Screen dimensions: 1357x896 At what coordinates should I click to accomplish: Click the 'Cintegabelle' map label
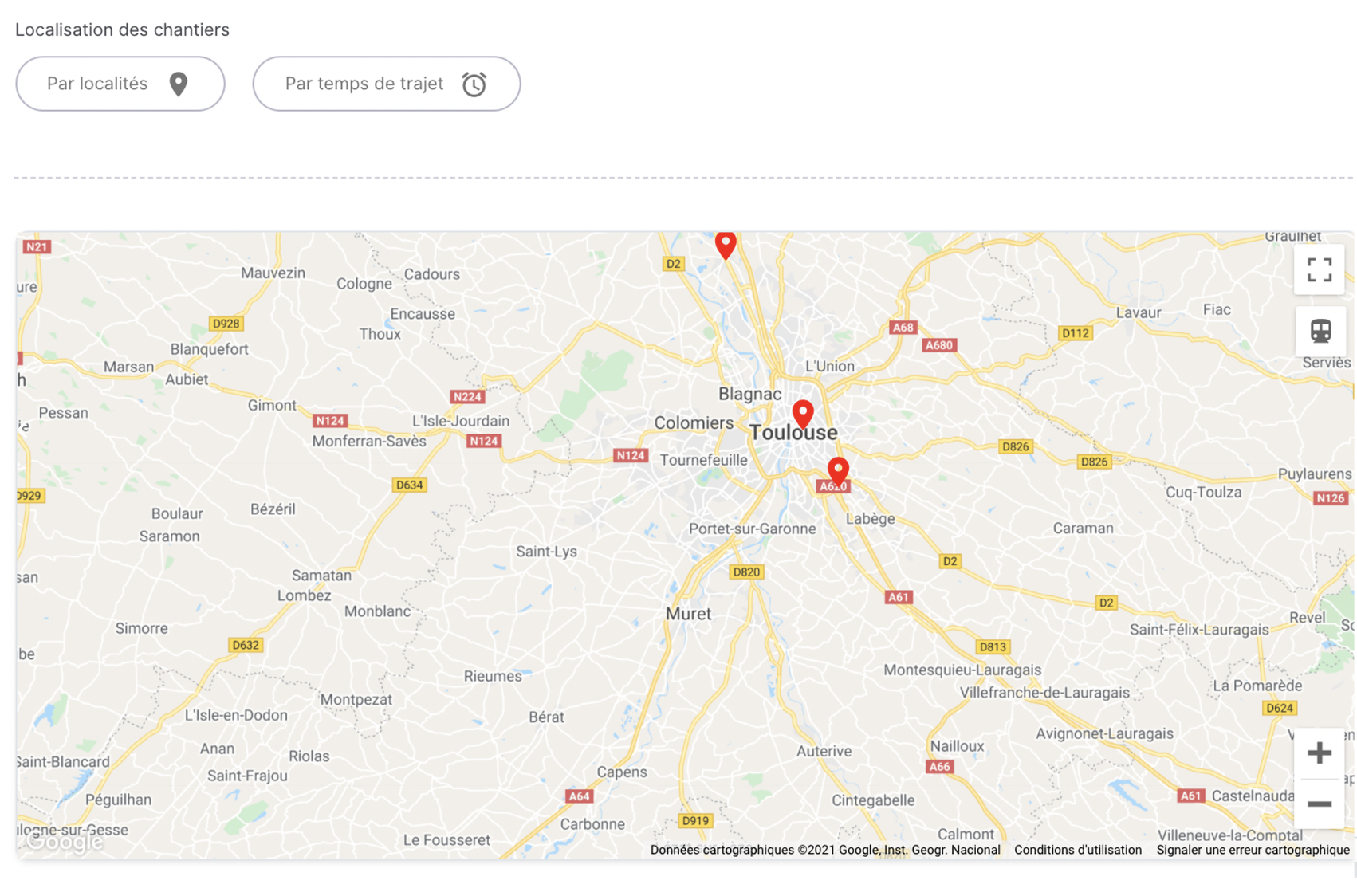click(873, 800)
